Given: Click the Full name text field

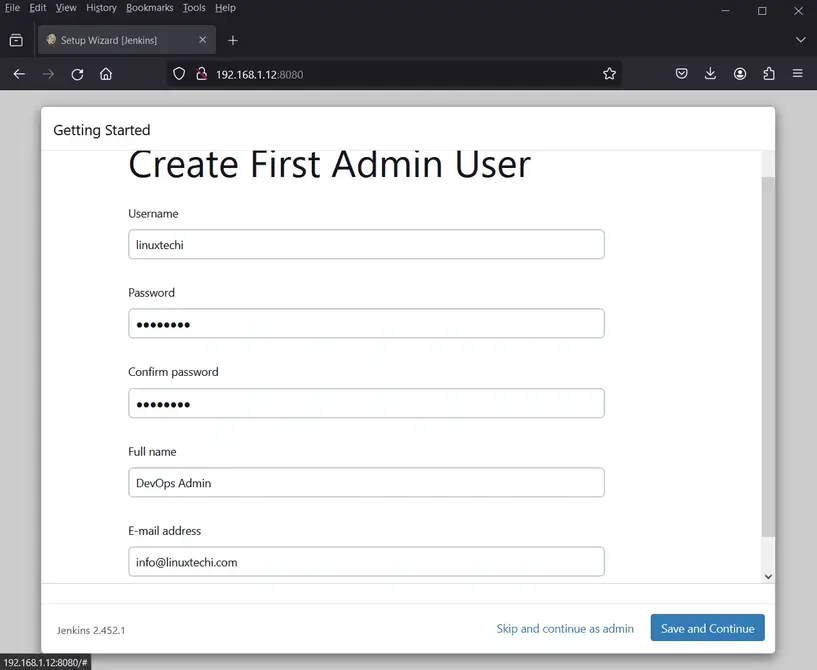Looking at the screenshot, I should 366,483.
